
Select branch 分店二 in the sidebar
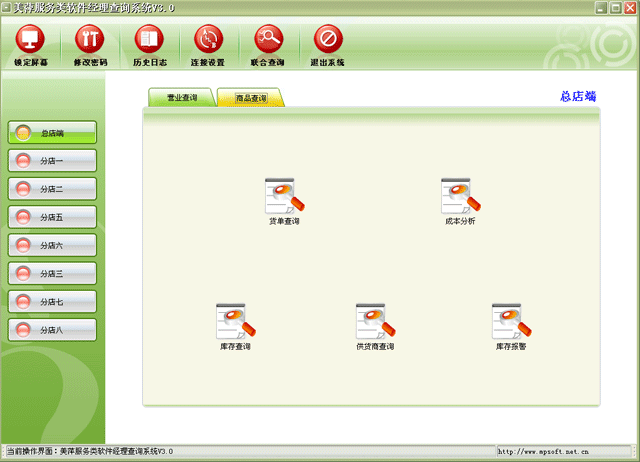(x=53, y=188)
